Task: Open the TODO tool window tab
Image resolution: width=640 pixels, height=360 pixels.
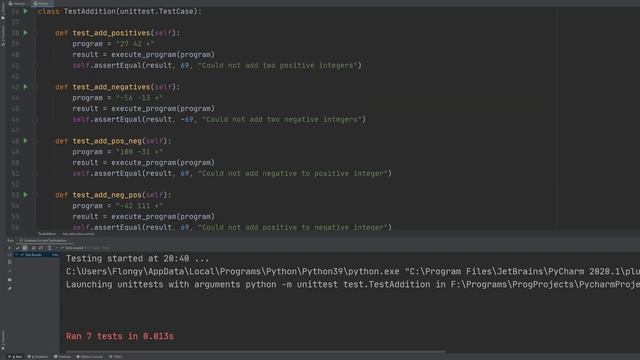Action: (x=116, y=356)
